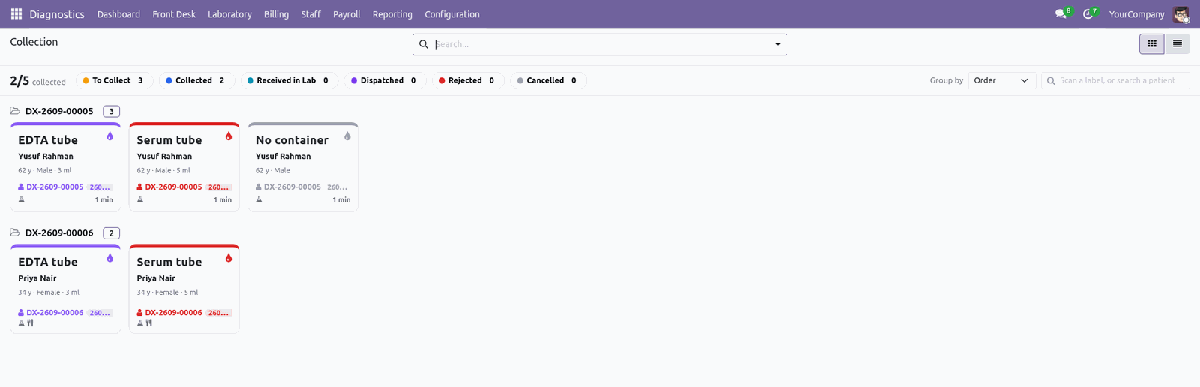1200x387 pixels.
Task: Click the patient icon beside purple DX-2609-00006
Action: click(21, 313)
